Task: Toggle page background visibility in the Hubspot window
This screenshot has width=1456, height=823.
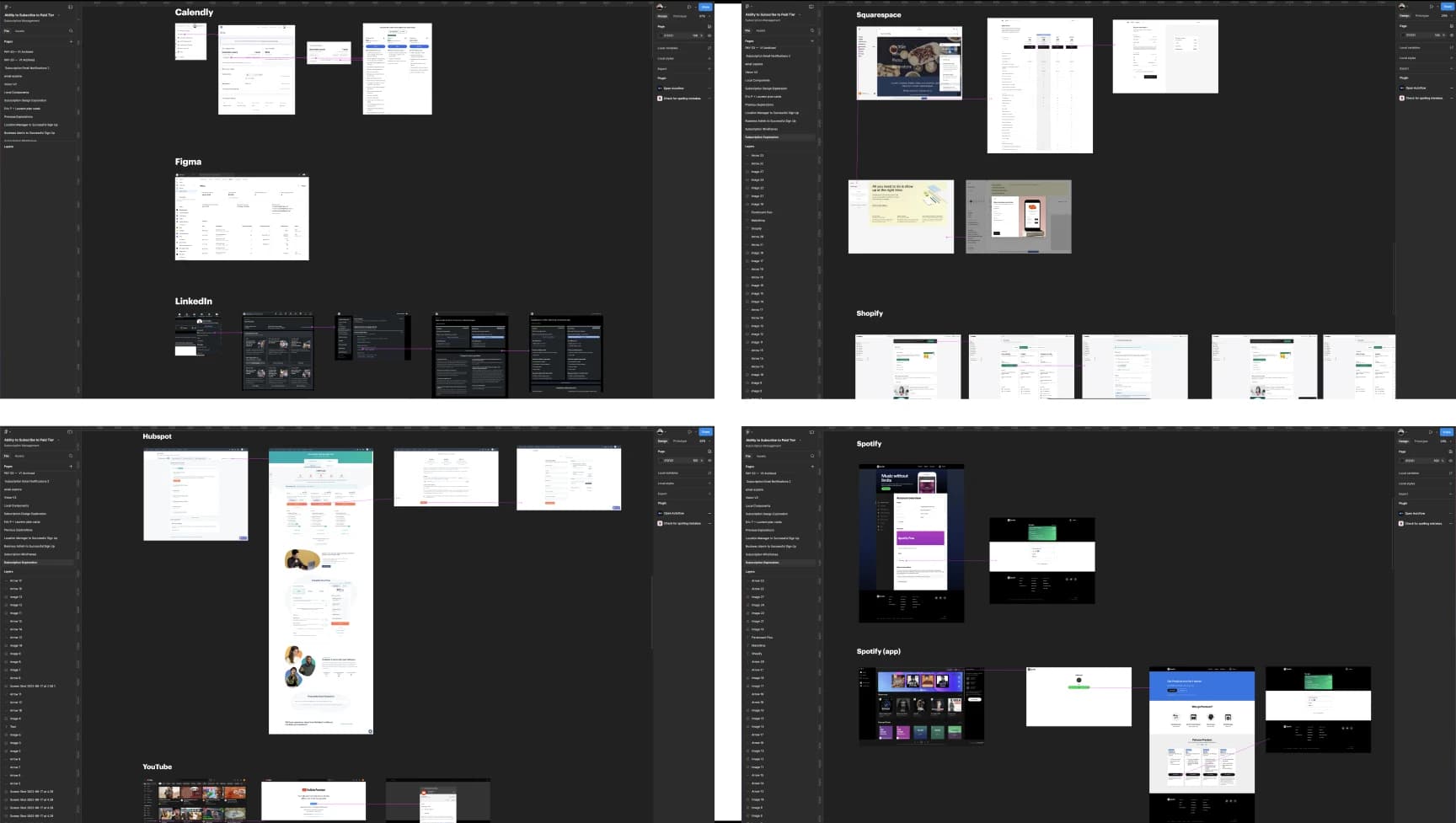Action: pos(709,461)
